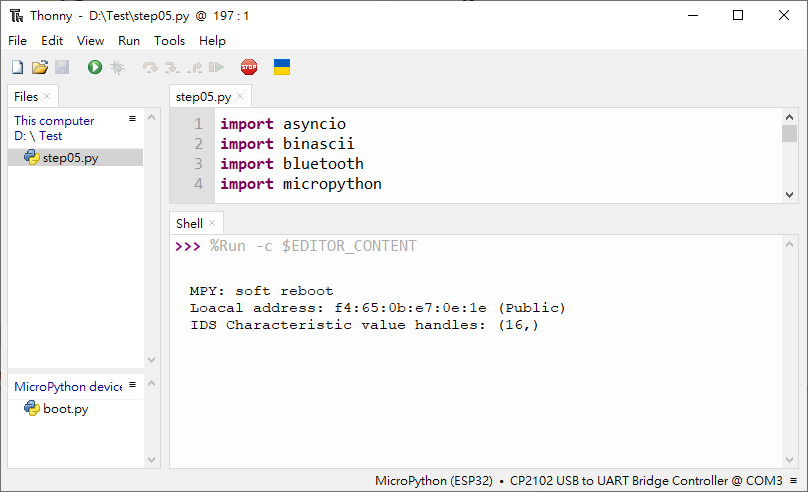Stop the backend with red STOP icon
808x492 pixels.
tap(249, 67)
